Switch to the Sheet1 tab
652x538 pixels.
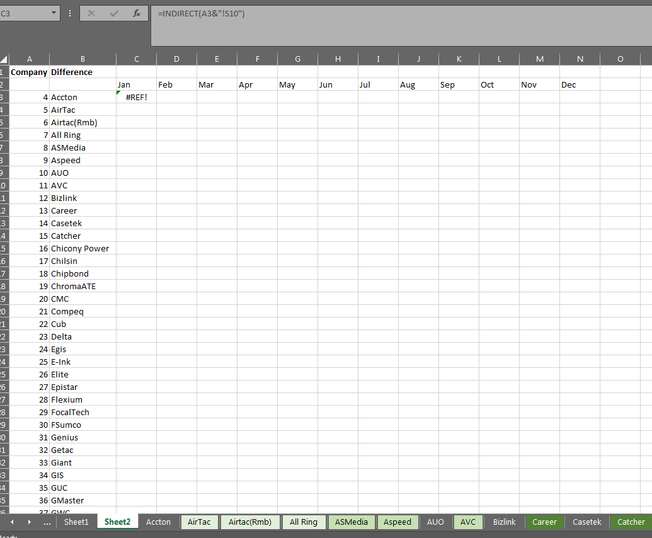tap(76, 522)
